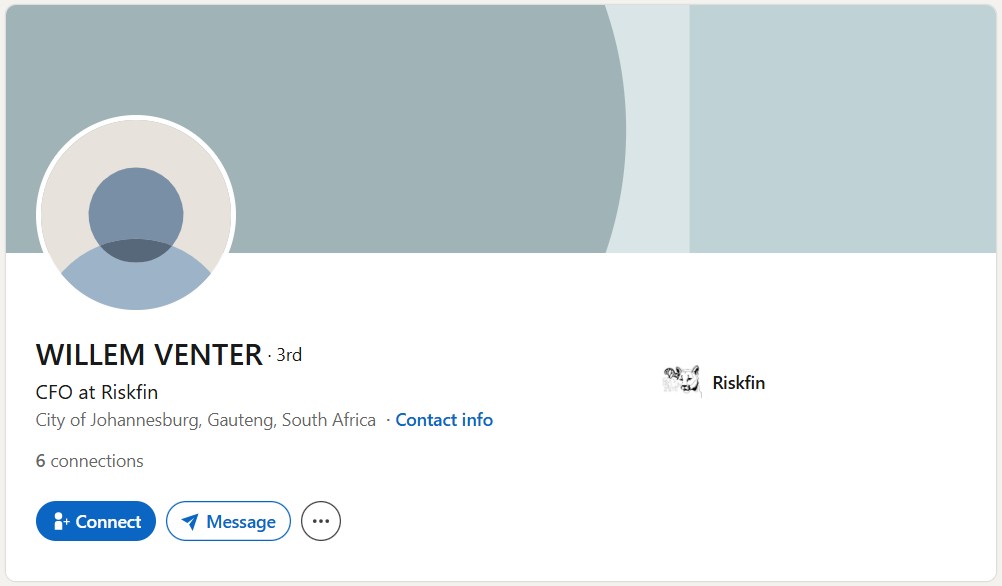Open the default profile avatar photo
The height and width of the screenshot is (586, 1002).
coord(136,214)
